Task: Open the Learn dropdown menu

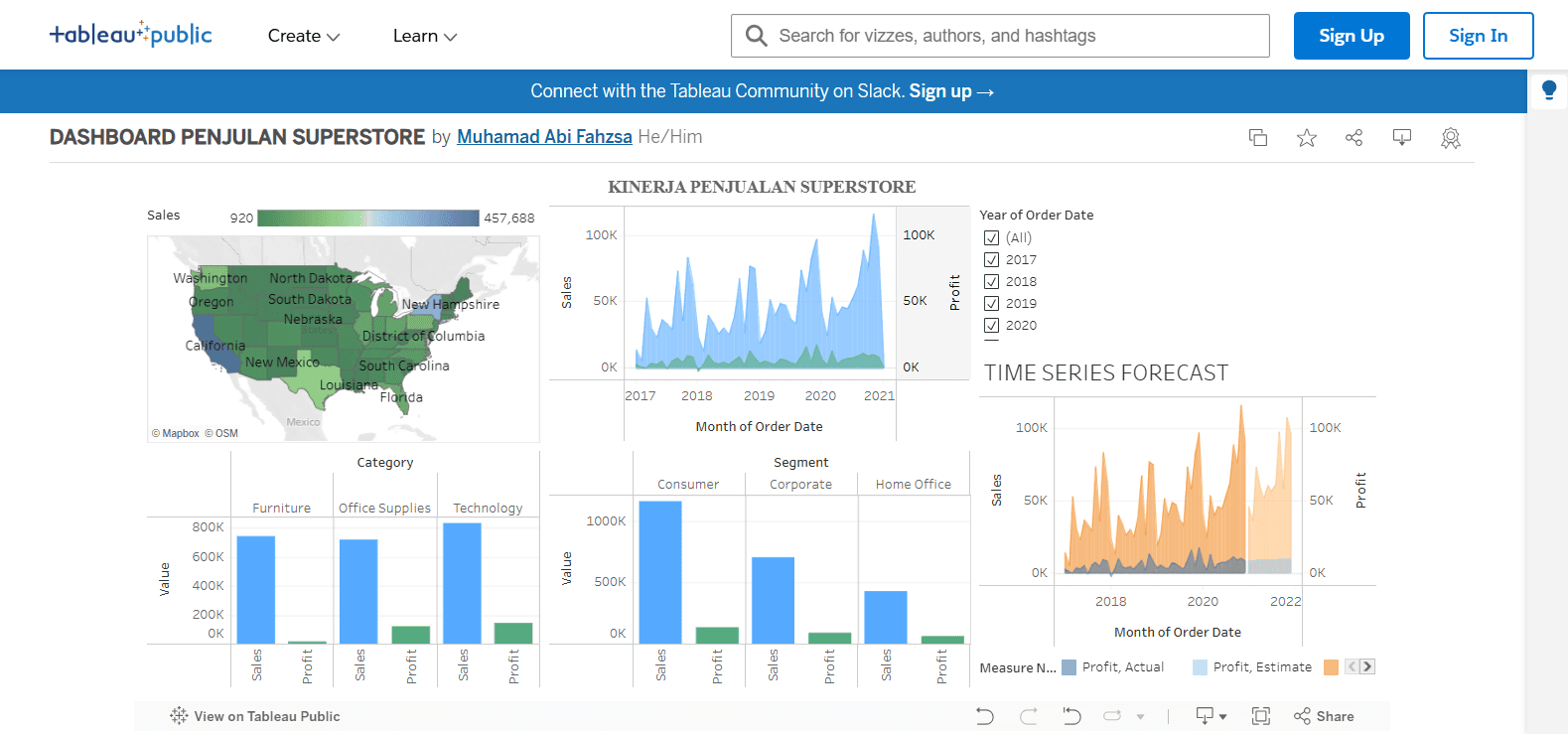Action: [x=425, y=36]
